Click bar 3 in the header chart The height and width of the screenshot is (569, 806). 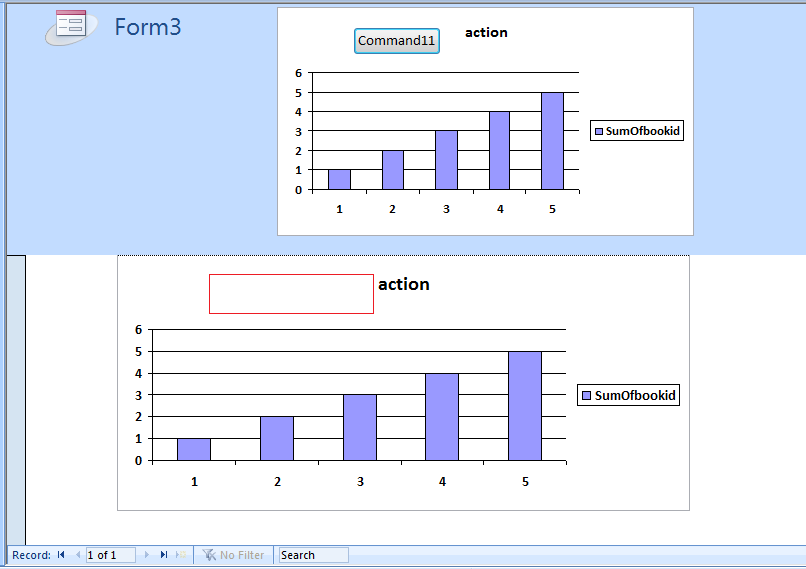pyautogui.click(x=446, y=160)
